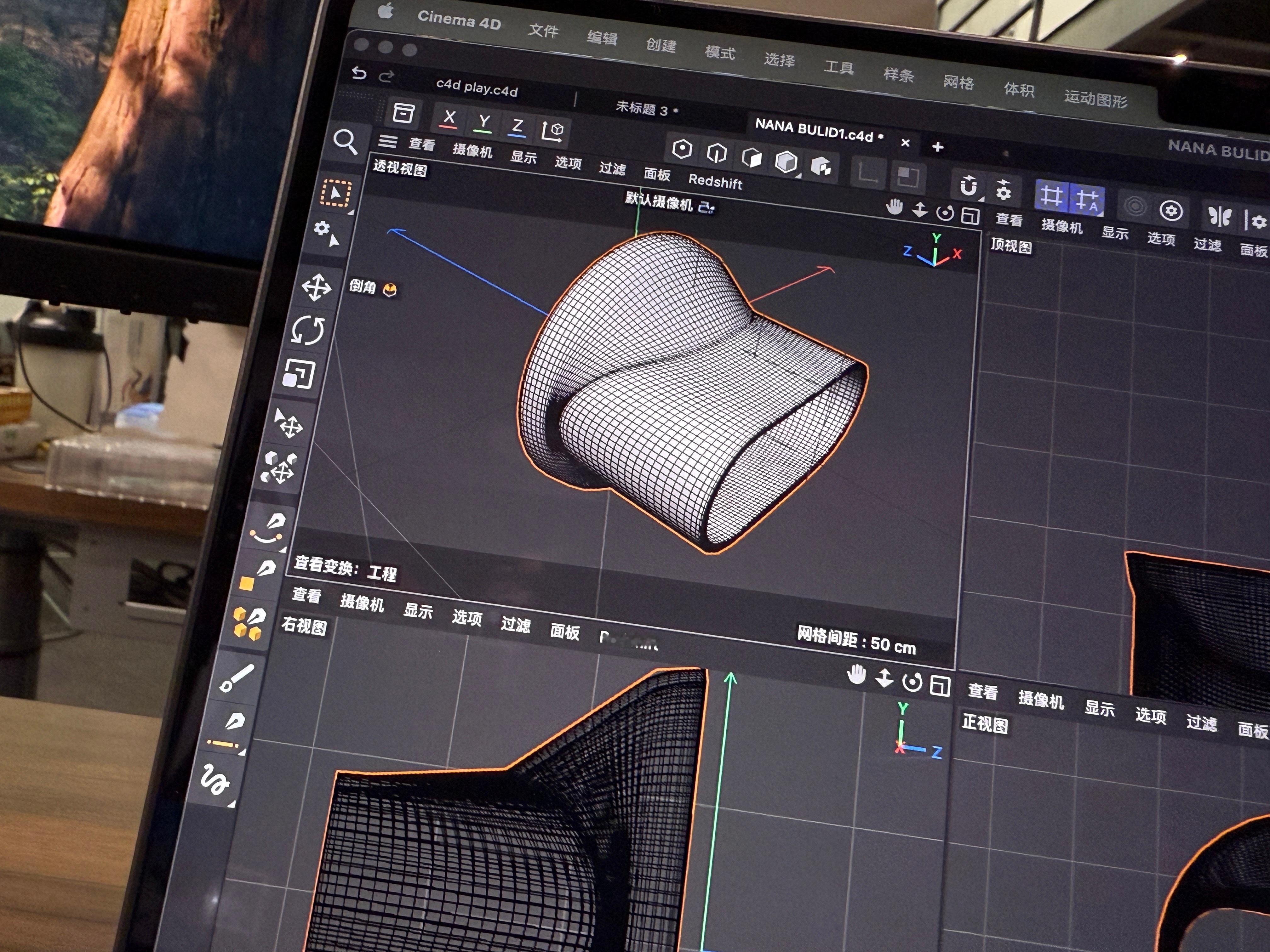Screen dimensions: 1270x952
Task: Switch to Points mode hexagon icon
Action: coord(682,149)
